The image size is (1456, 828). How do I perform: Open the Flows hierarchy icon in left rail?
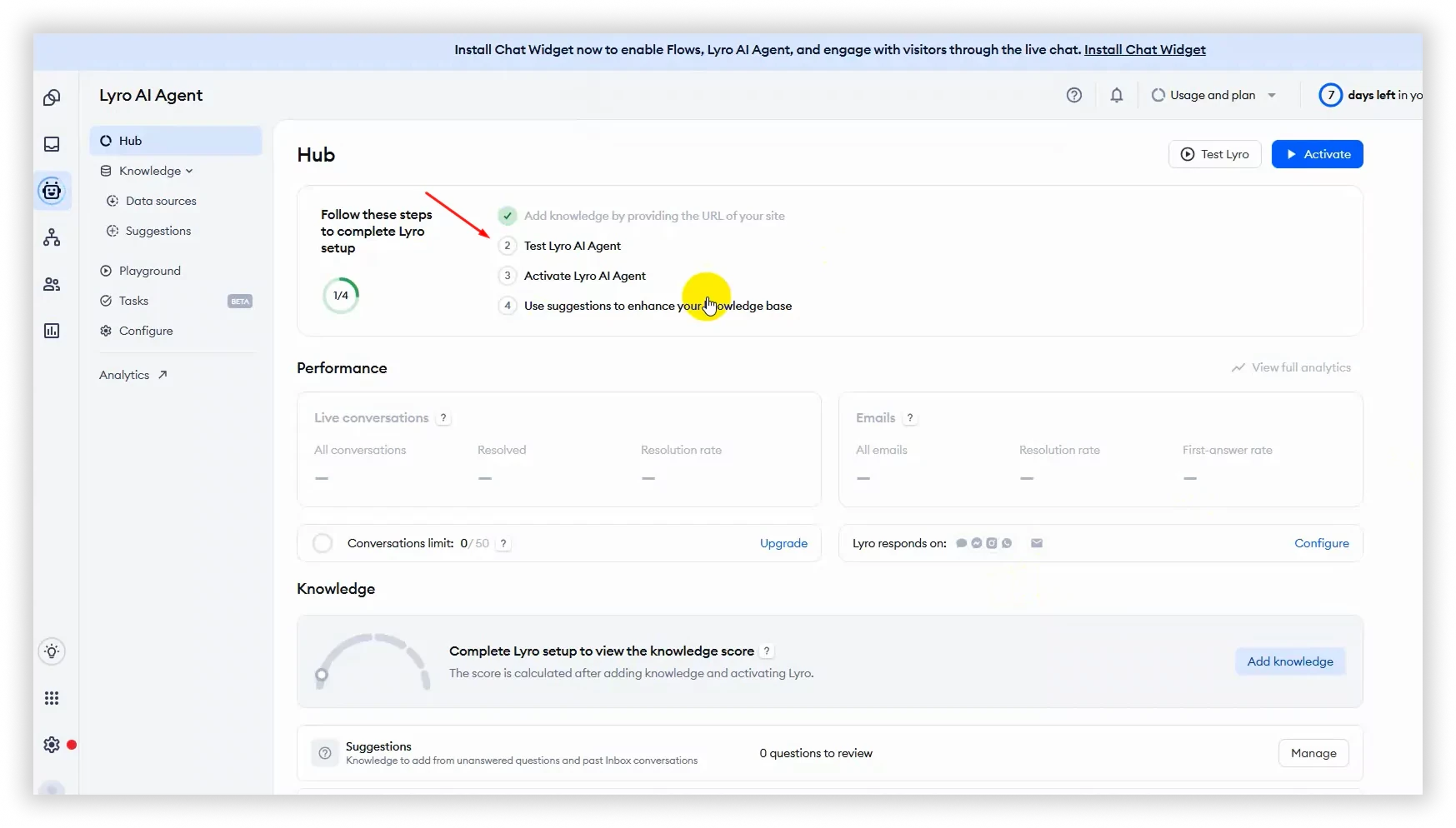[52, 237]
